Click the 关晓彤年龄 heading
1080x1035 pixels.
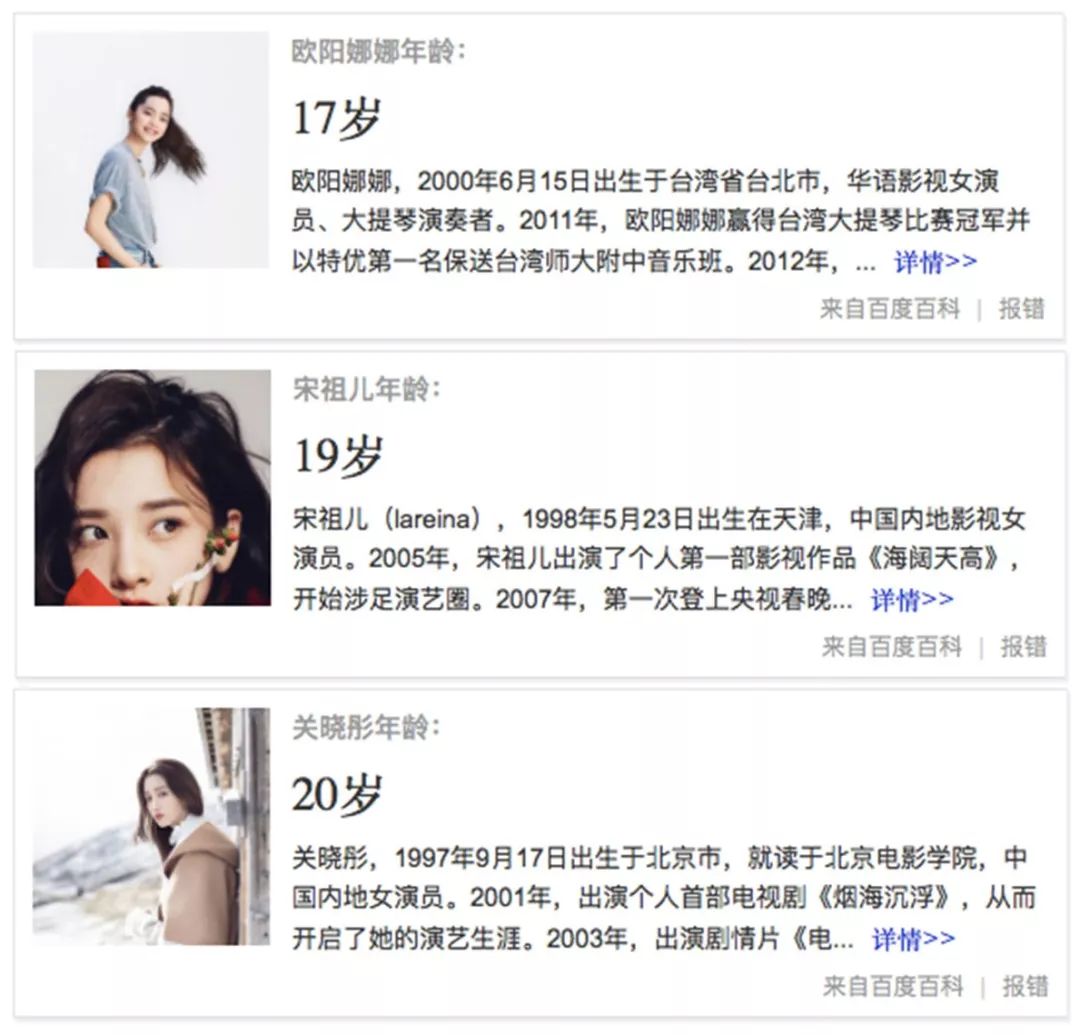(x=366, y=727)
